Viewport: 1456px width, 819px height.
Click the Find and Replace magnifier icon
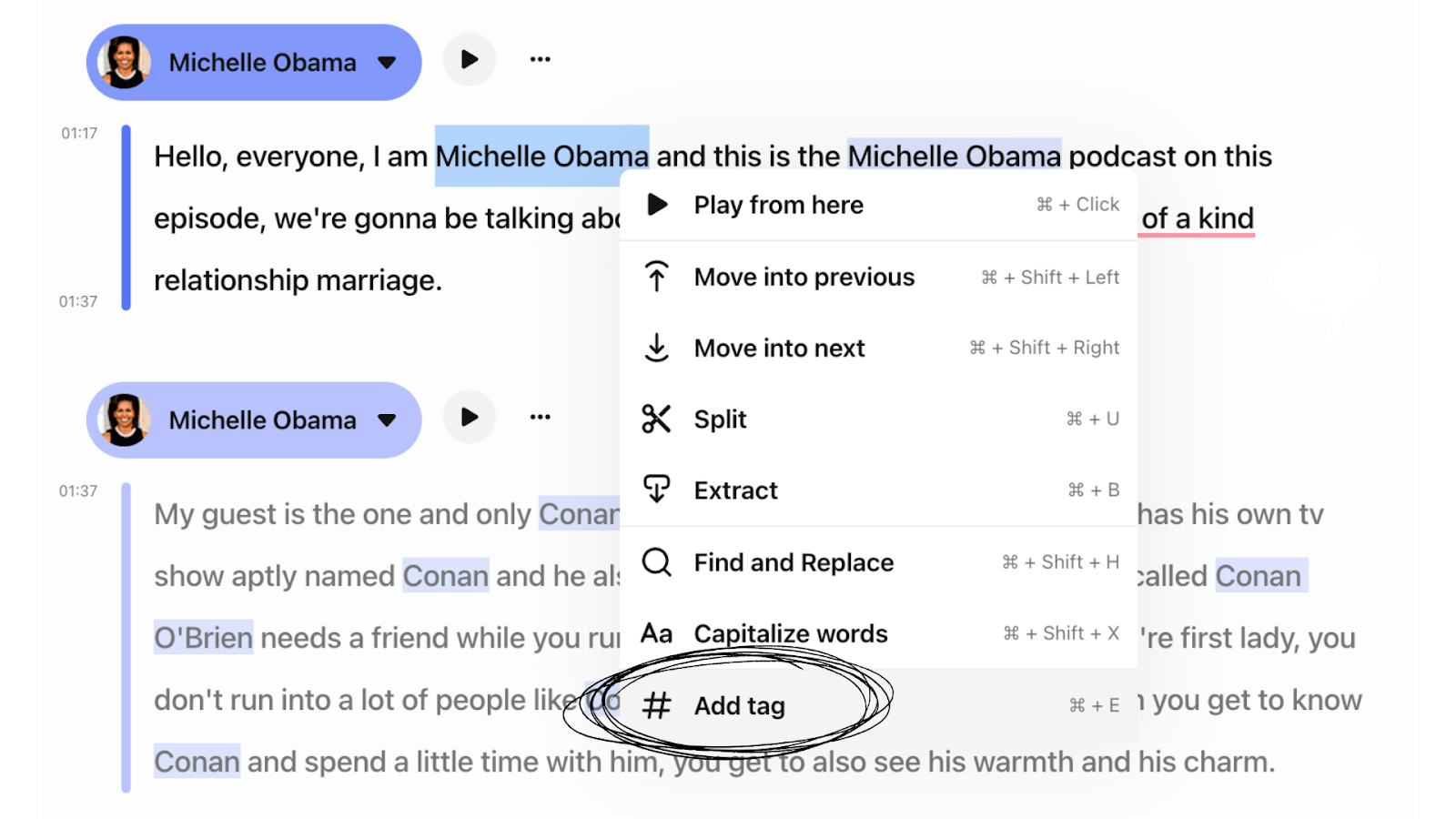click(656, 562)
